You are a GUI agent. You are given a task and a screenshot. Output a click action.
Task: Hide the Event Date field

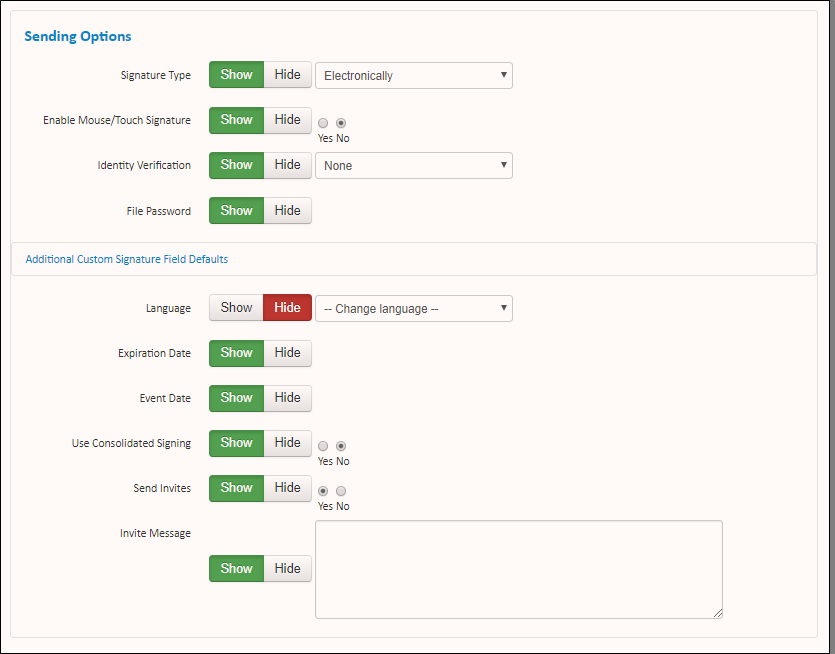click(x=287, y=397)
